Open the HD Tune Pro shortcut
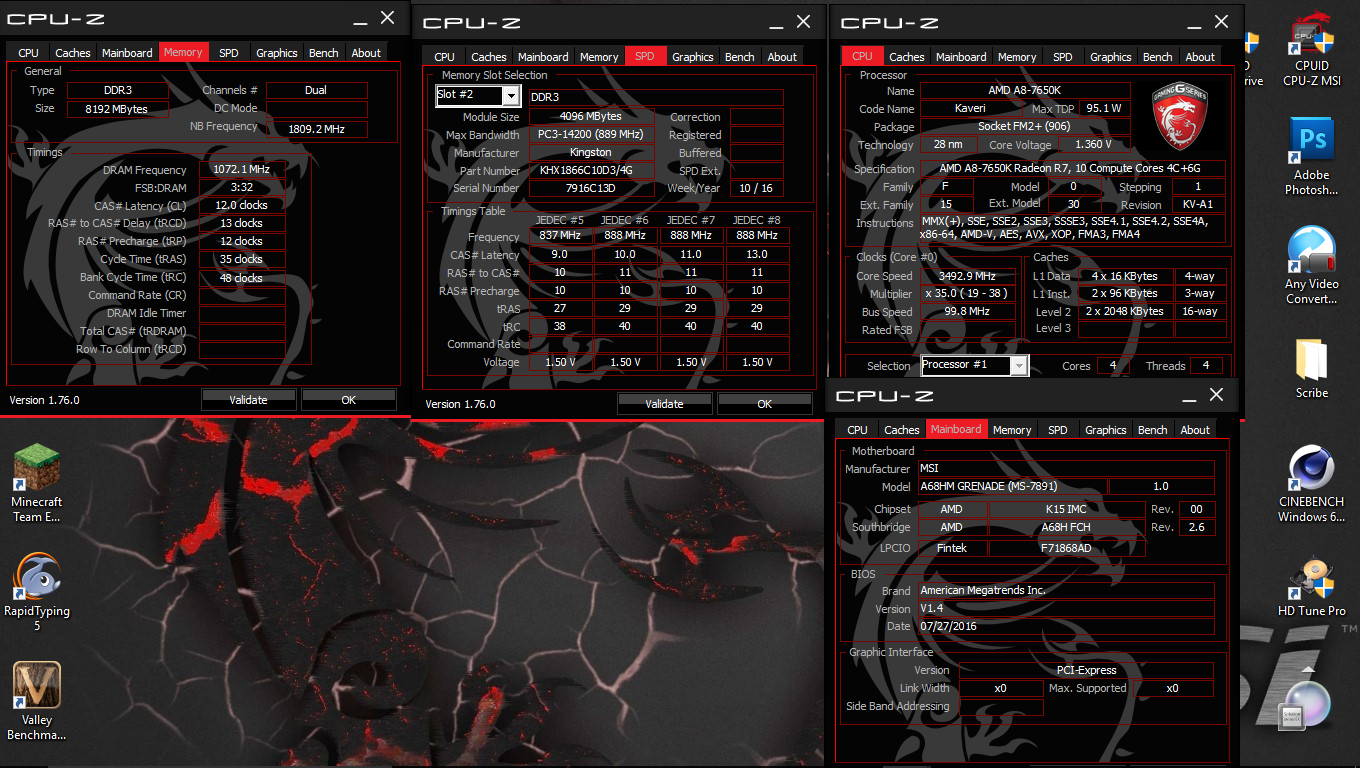The image size is (1360, 768). [x=1311, y=585]
